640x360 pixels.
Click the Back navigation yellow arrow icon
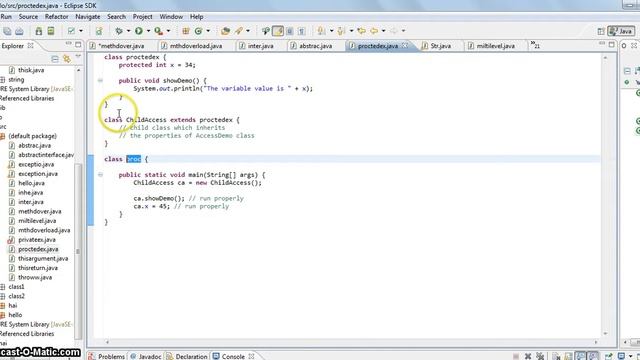tap(374, 31)
